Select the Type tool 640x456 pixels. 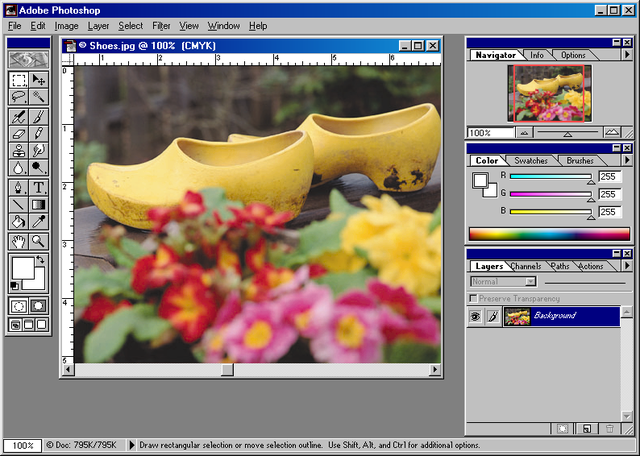point(38,187)
